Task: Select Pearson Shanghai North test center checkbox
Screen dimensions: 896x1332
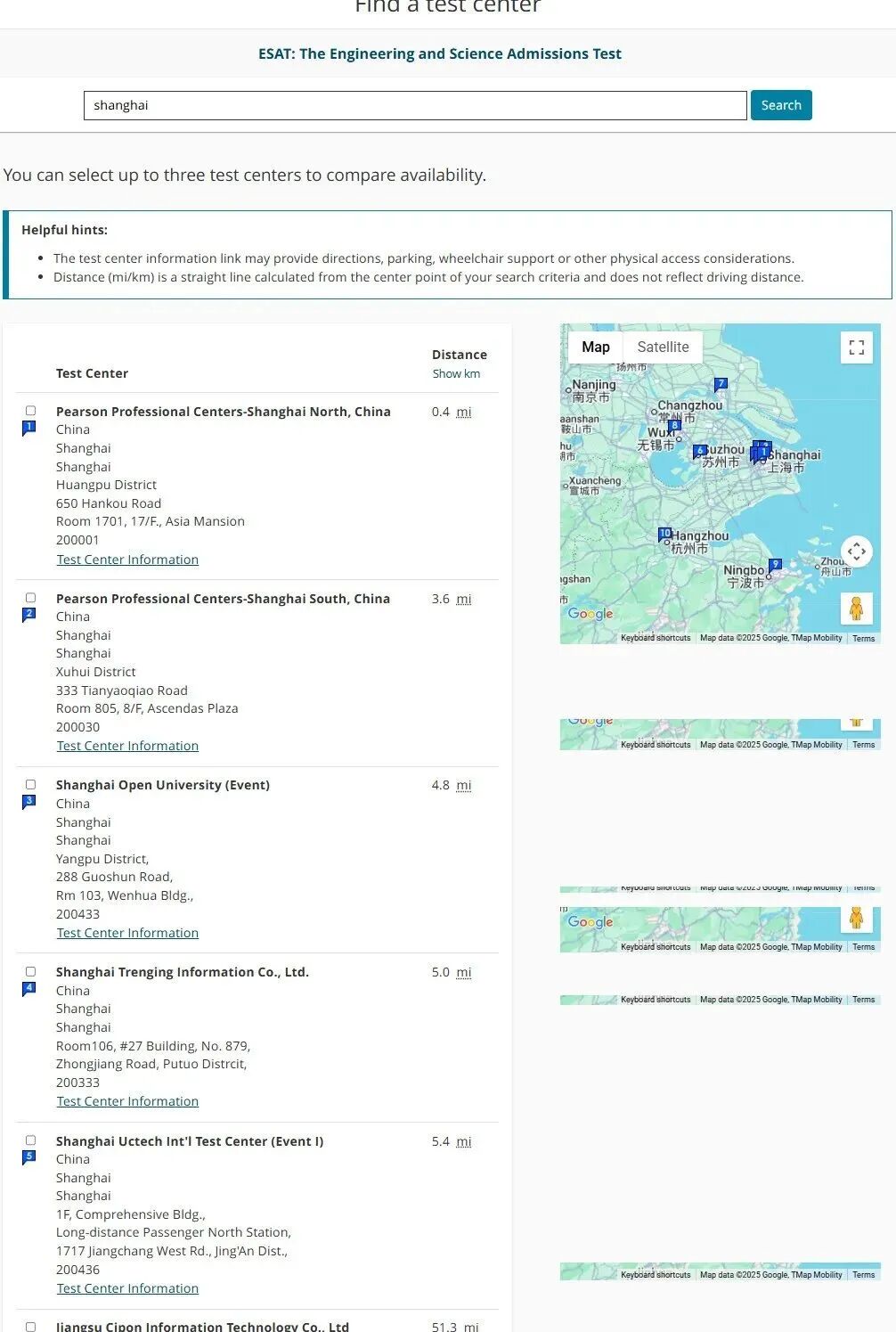Action: 30,411
